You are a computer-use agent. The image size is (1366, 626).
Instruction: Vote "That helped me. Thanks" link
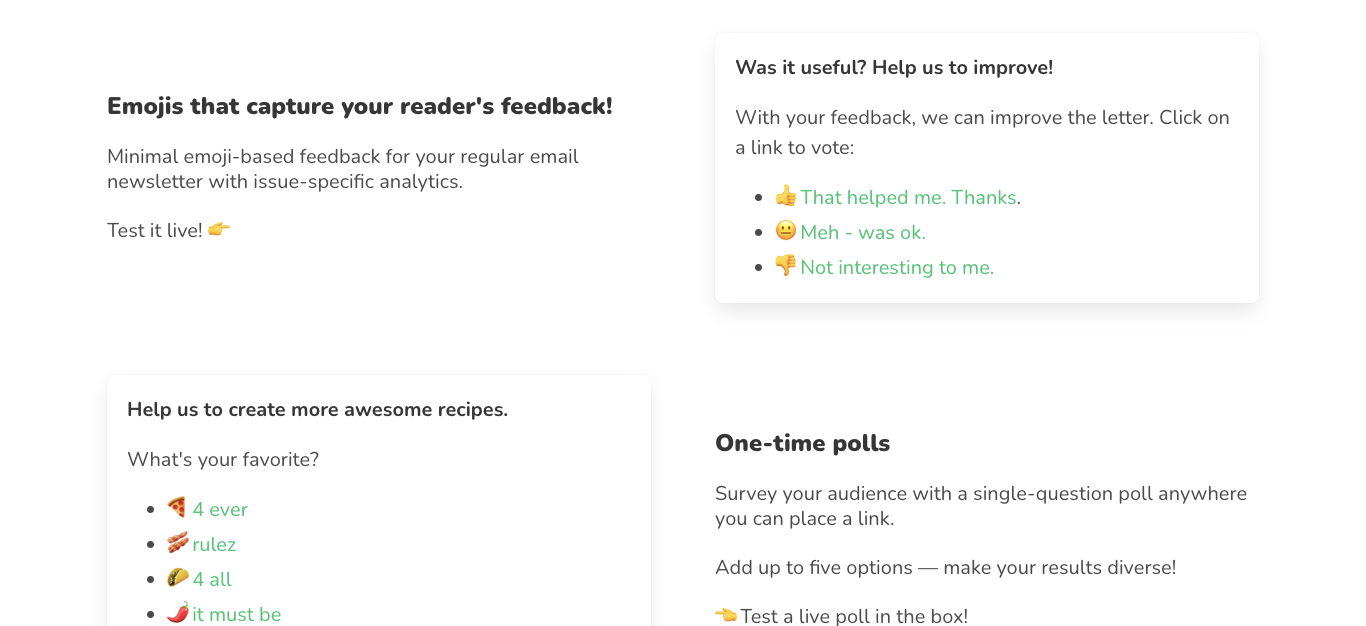[x=908, y=198]
